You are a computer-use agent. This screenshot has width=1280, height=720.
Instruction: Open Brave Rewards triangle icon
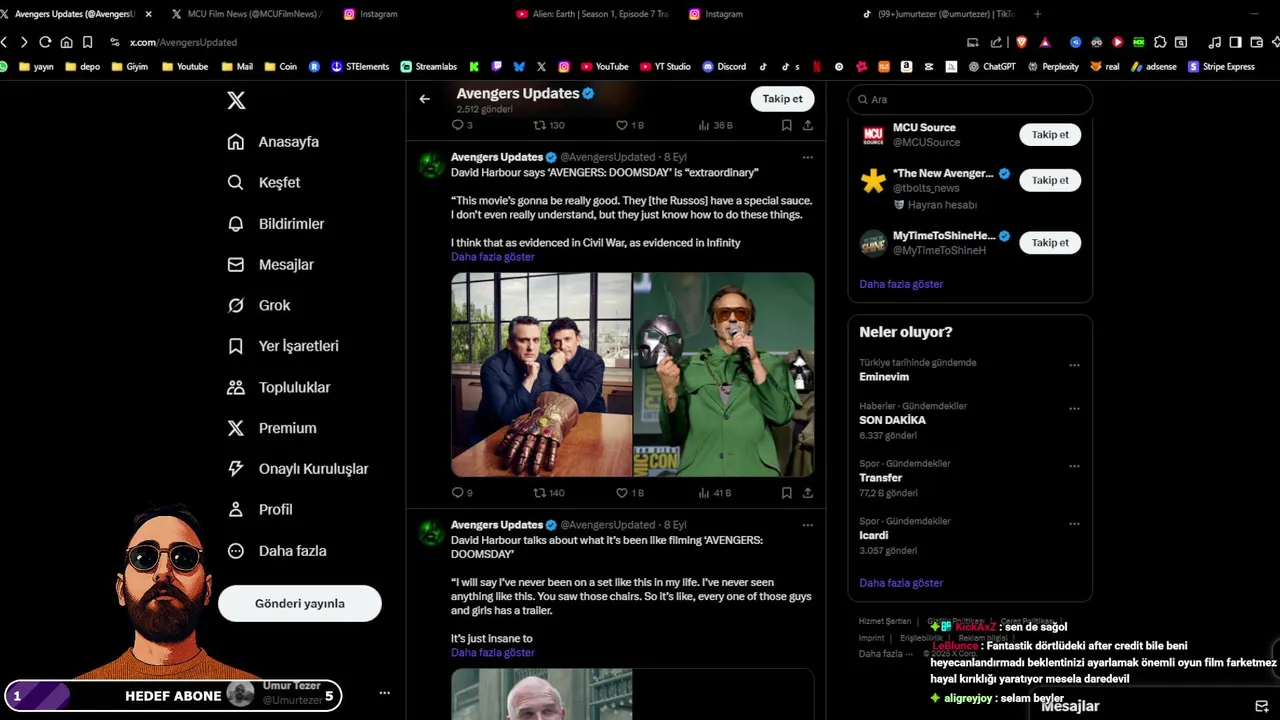coord(1045,42)
